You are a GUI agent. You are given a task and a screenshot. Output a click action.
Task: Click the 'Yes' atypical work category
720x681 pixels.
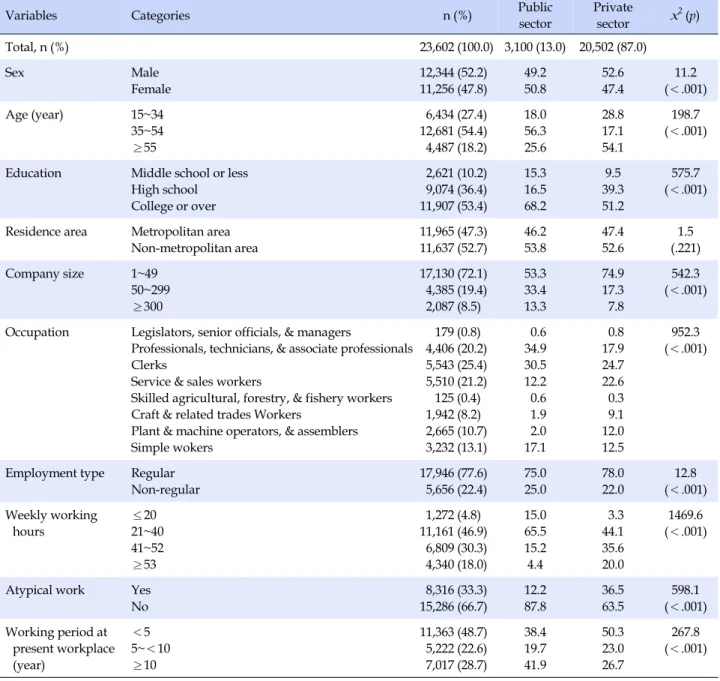click(x=141, y=590)
